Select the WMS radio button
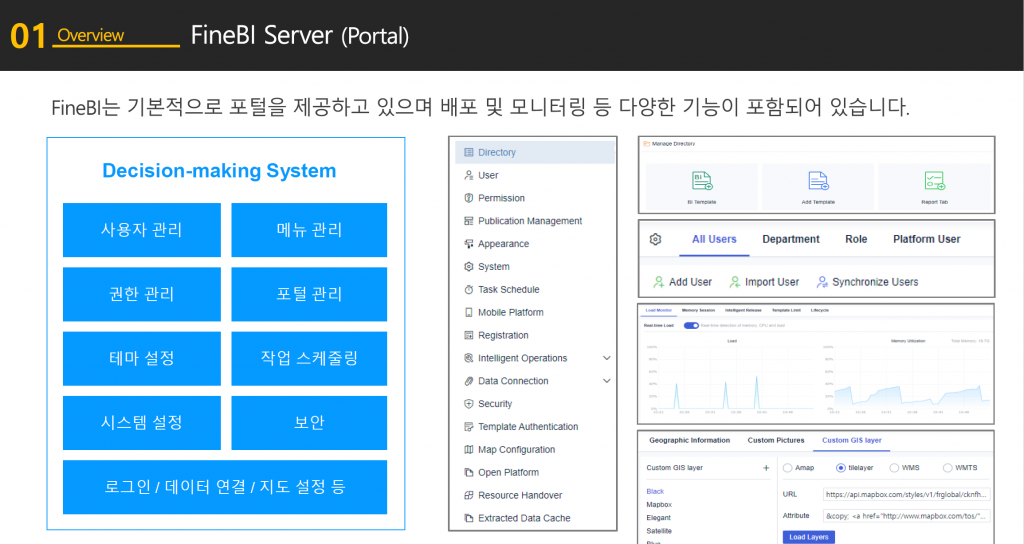Image resolution: width=1024 pixels, height=544 pixels. tap(893, 468)
